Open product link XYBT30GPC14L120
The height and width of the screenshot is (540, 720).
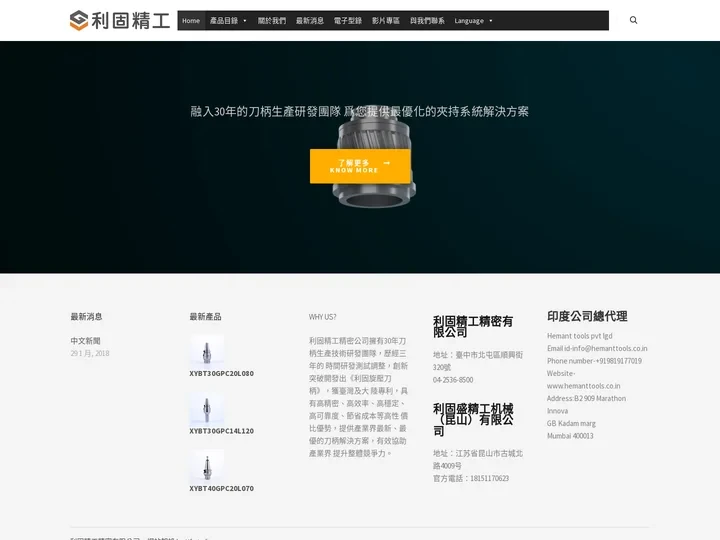[221, 431]
